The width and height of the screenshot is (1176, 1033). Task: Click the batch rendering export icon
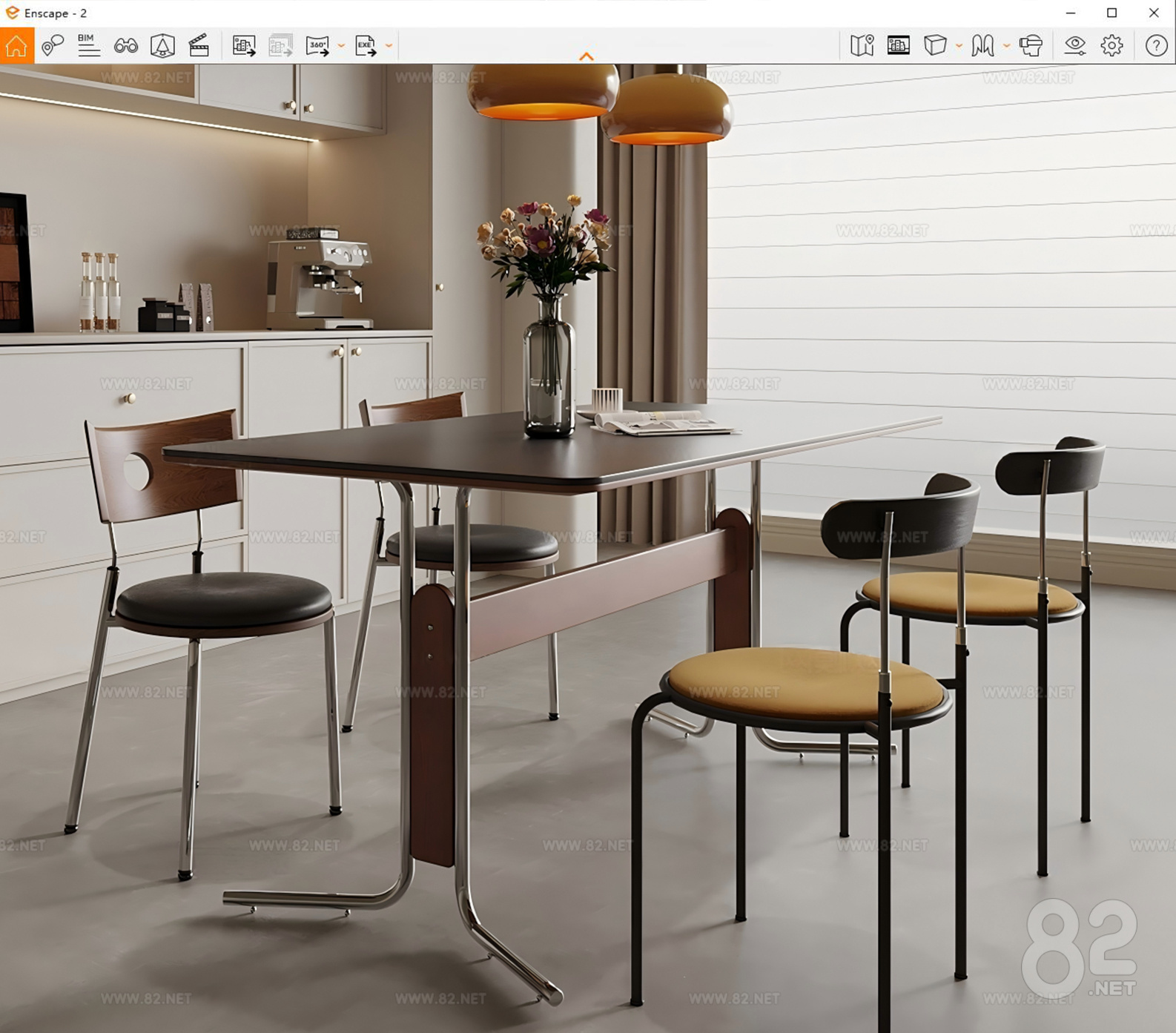coord(280,46)
